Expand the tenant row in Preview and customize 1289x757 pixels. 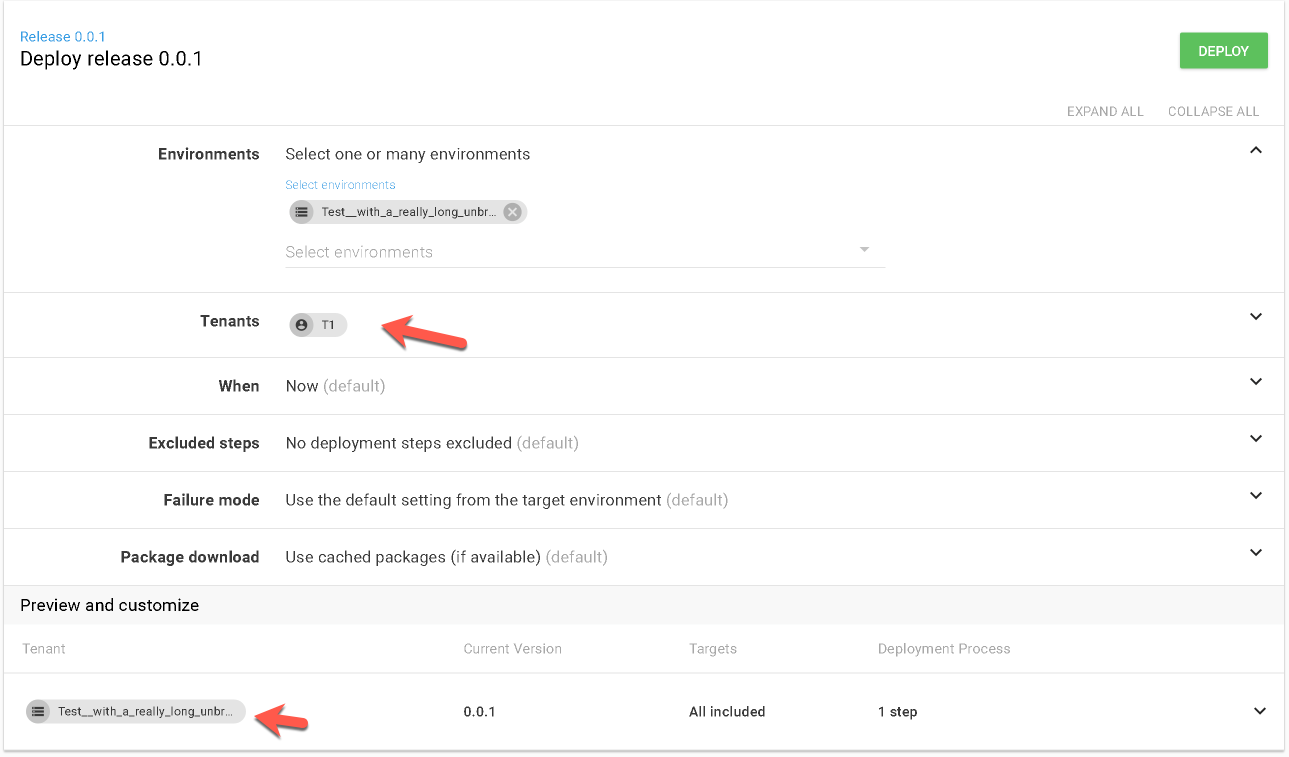point(1260,711)
